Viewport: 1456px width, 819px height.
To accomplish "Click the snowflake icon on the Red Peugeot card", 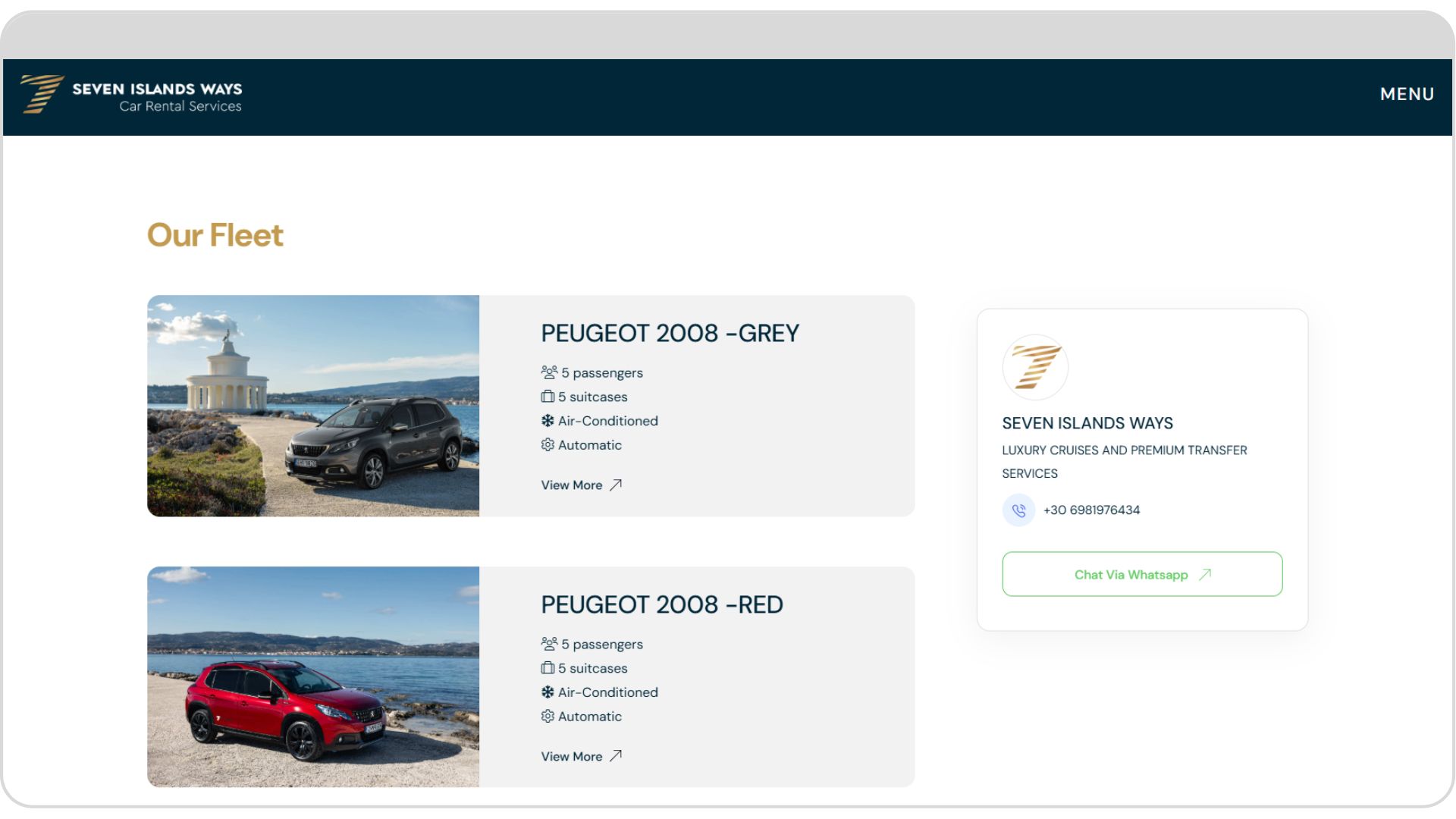I will (x=548, y=692).
